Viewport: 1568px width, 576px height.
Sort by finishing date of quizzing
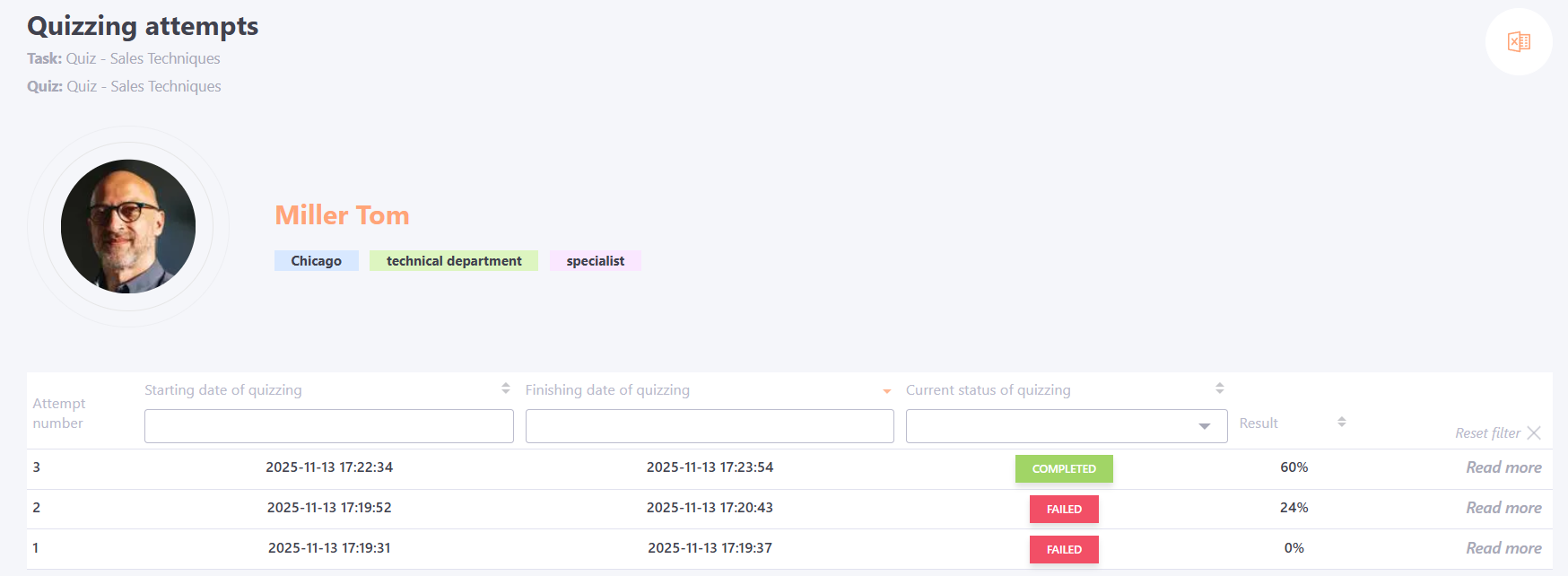pos(886,390)
